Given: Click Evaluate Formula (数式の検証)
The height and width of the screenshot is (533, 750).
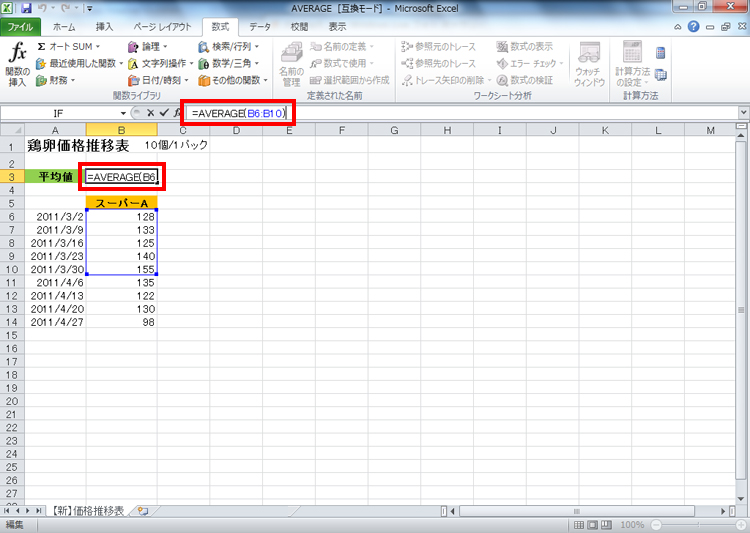Looking at the screenshot, I should click(525, 80).
